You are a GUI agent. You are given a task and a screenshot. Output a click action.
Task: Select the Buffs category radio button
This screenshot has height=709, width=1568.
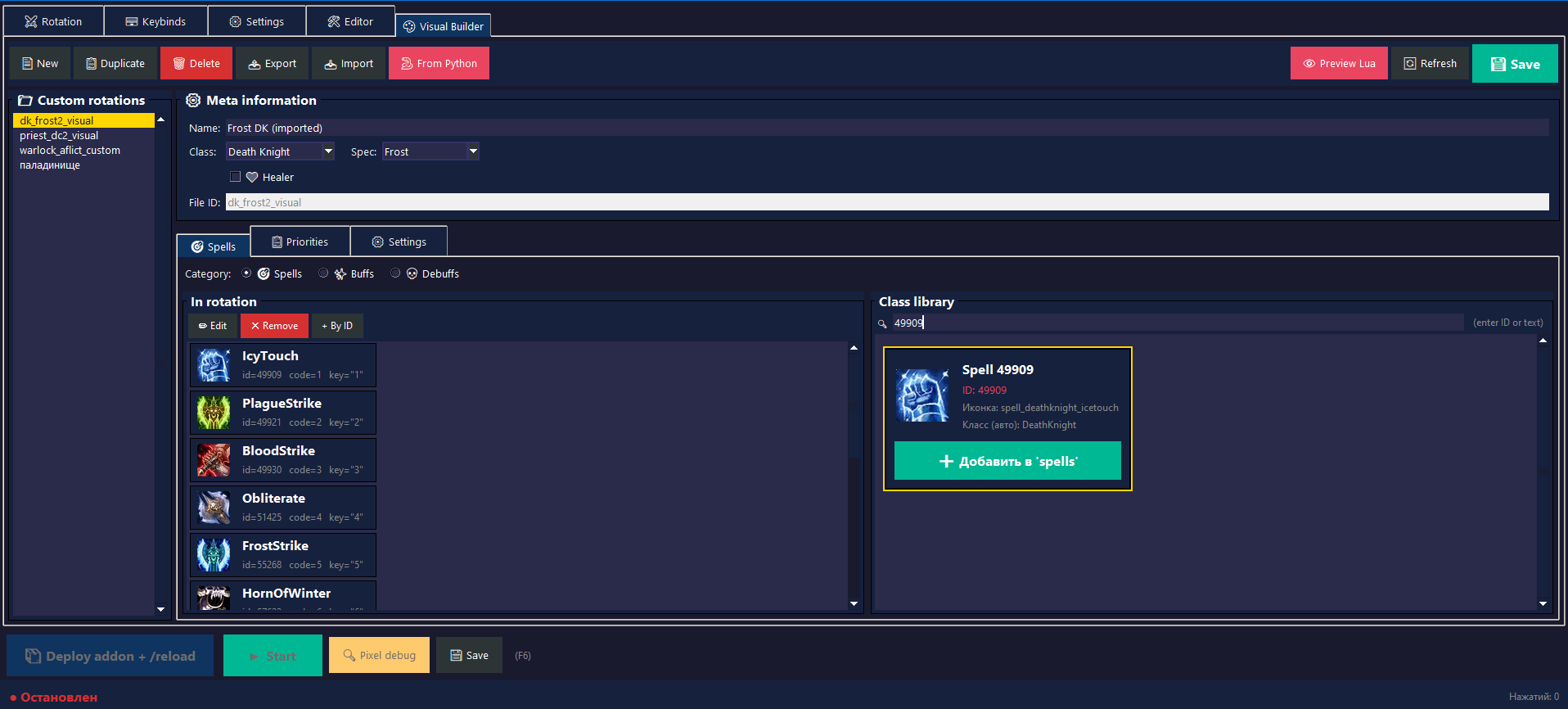click(x=324, y=273)
